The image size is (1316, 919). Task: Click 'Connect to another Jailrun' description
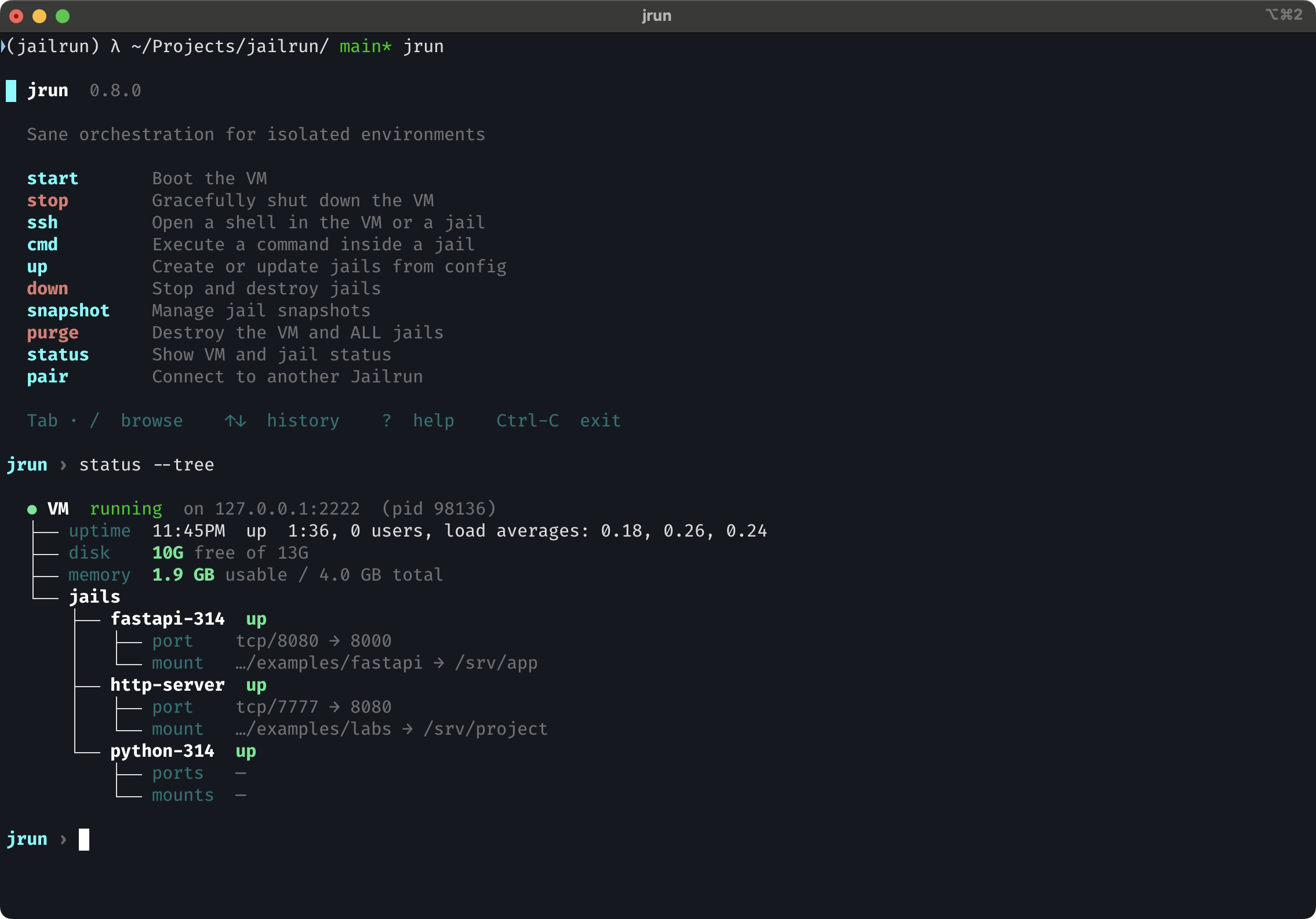coord(288,377)
